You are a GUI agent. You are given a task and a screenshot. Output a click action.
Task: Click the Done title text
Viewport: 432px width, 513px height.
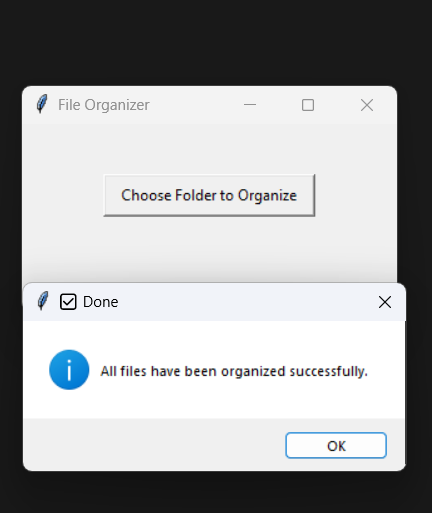(100, 302)
